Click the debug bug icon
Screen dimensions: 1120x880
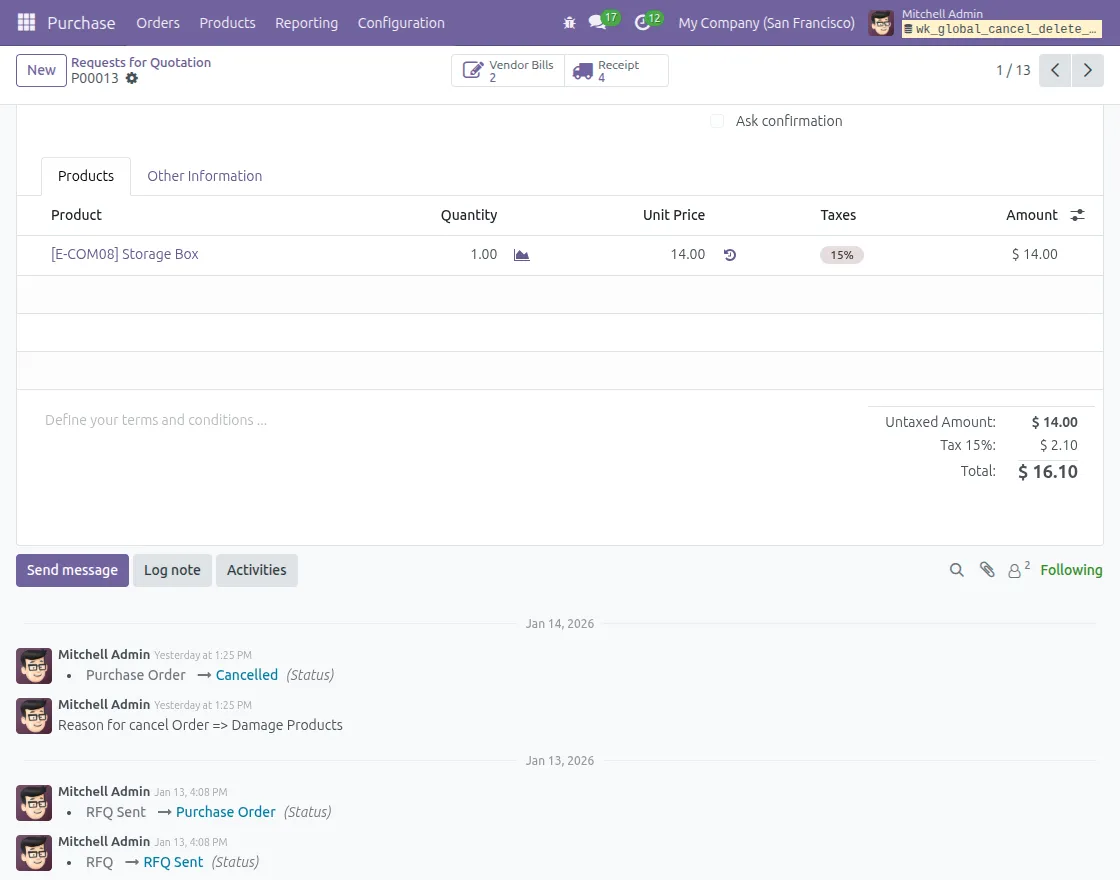[x=570, y=22]
